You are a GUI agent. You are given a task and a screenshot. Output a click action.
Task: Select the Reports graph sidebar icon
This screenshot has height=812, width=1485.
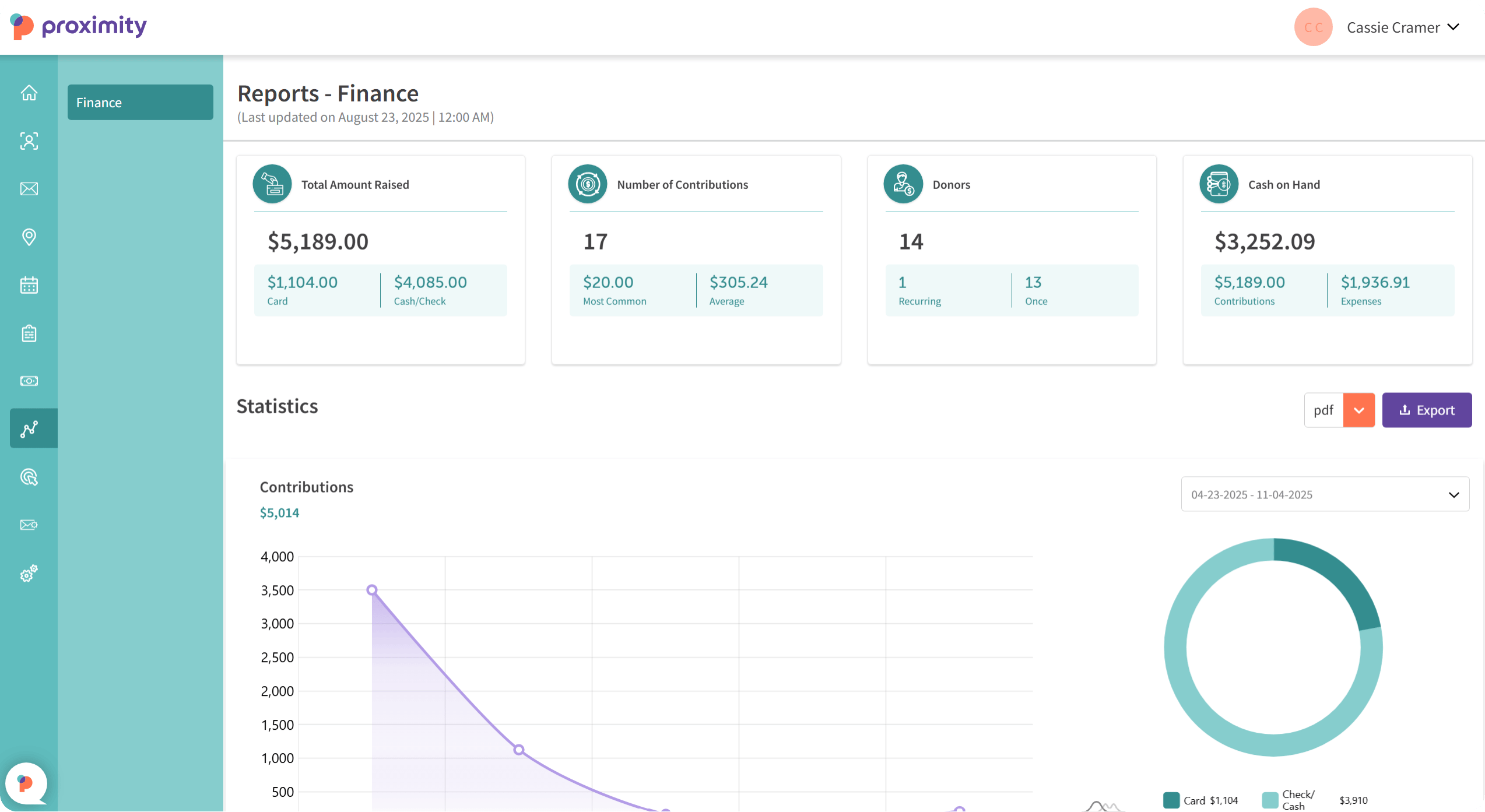click(29, 428)
